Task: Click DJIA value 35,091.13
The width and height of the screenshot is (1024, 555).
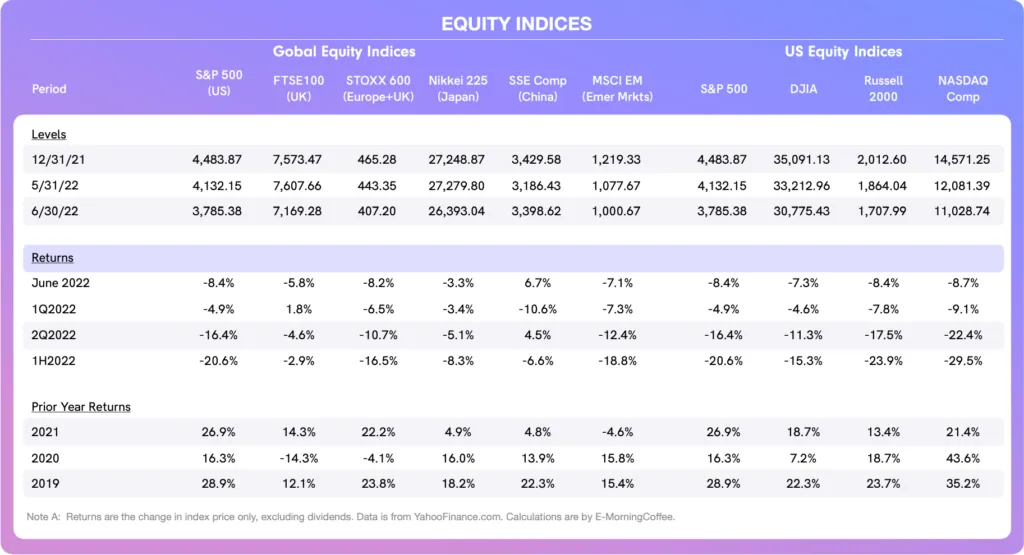Action: (x=801, y=159)
